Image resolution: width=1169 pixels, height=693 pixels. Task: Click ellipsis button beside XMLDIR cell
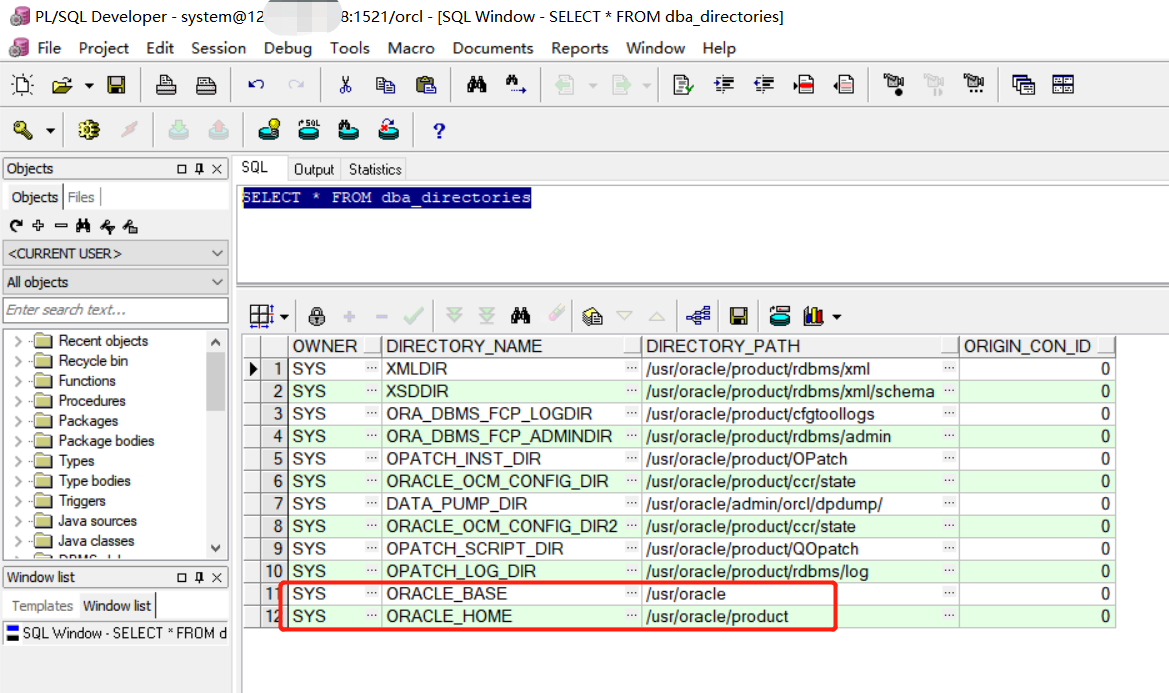click(631, 368)
